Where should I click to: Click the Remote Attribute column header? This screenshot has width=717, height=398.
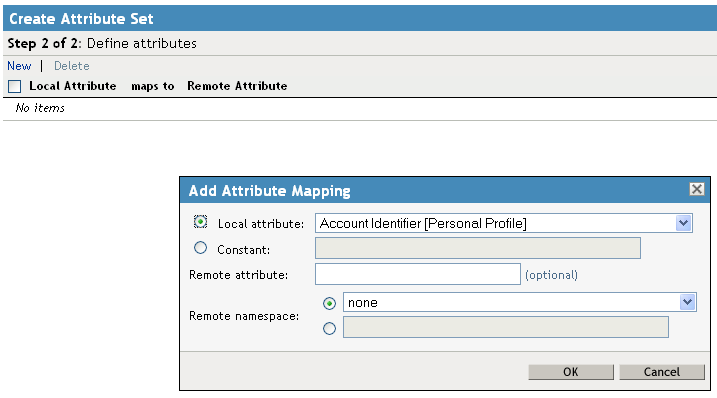[237, 86]
